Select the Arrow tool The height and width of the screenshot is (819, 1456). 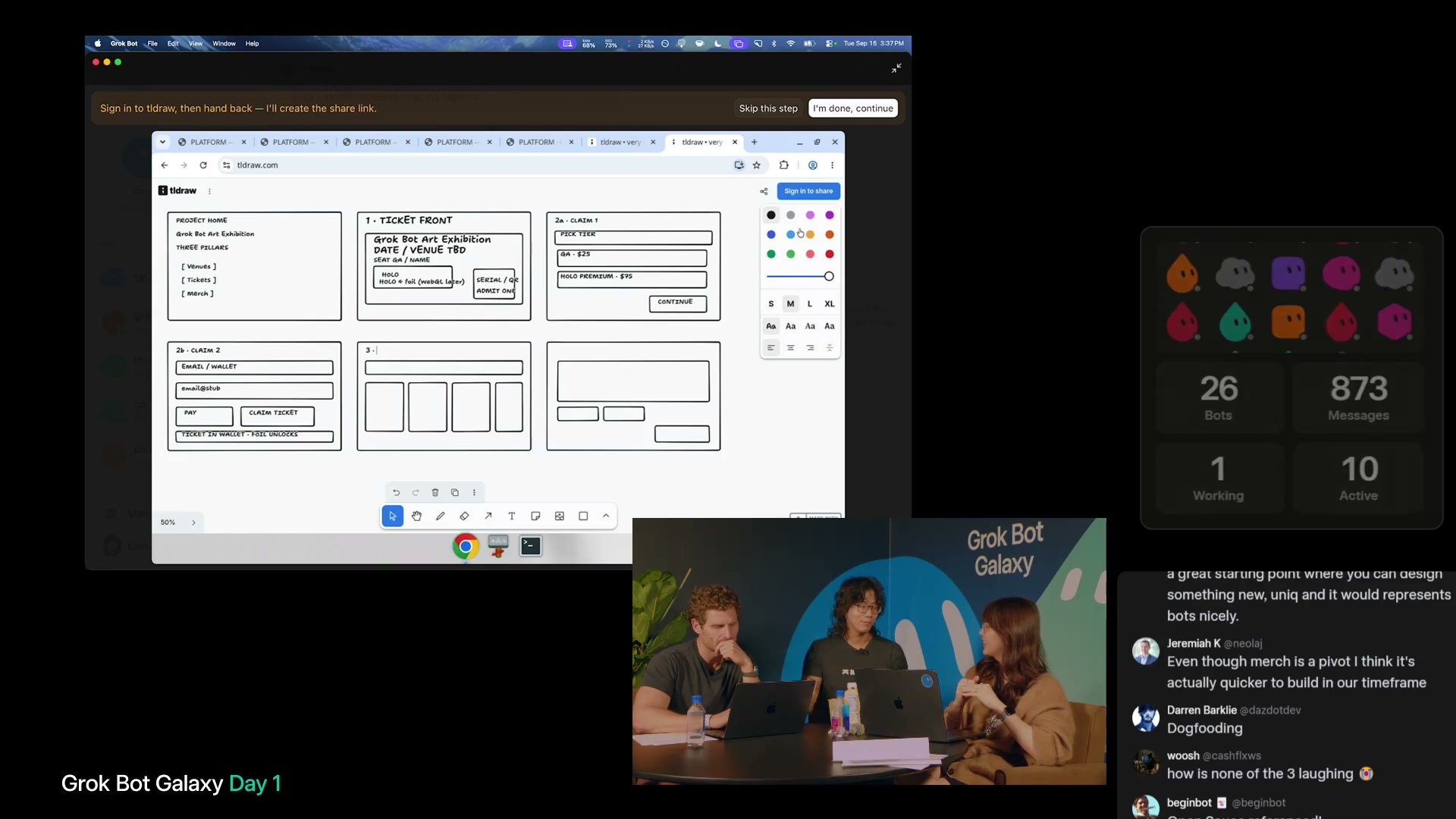[488, 516]
